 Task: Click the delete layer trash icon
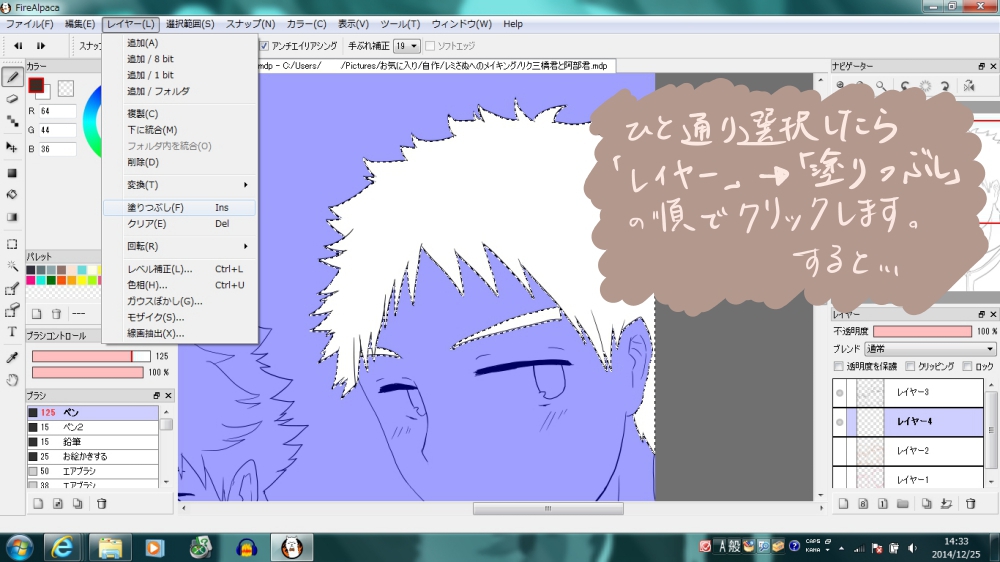click(970, 503)
